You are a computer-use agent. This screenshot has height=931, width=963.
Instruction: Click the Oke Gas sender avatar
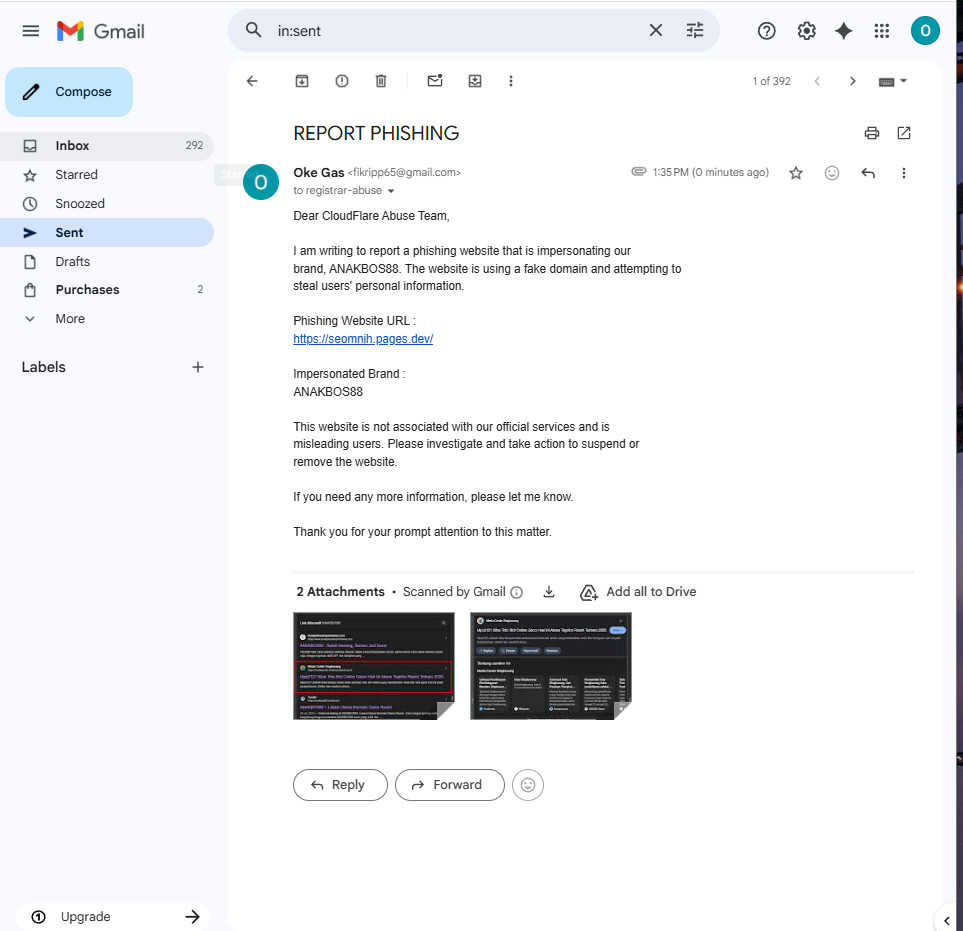click(x=260, y=182)
